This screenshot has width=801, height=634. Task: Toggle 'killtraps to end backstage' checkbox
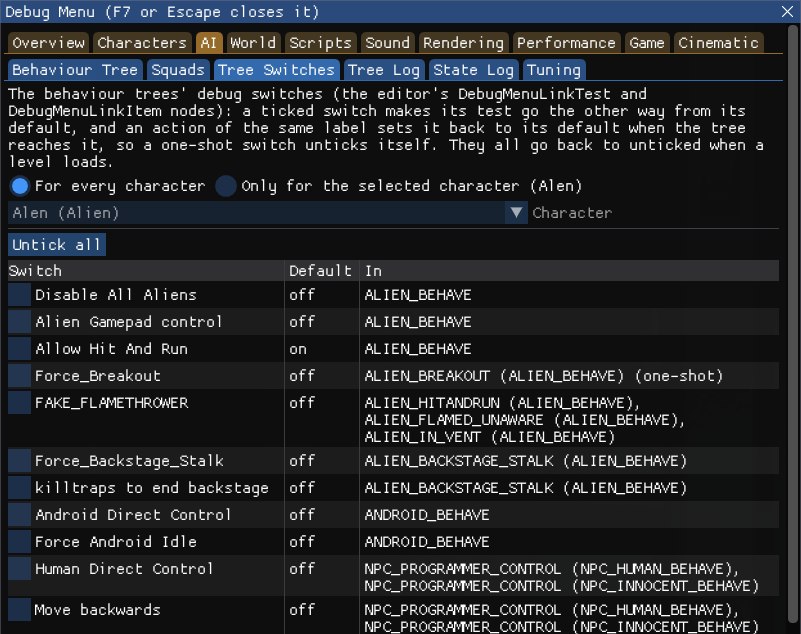(x=19, y=488)
